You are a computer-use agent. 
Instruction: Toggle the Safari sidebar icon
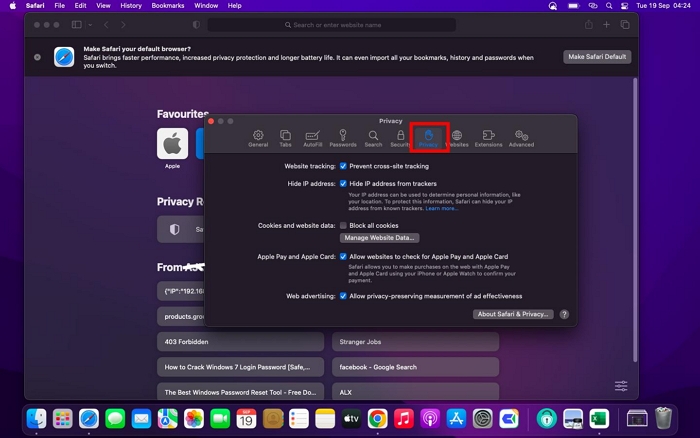pos(77,25)
